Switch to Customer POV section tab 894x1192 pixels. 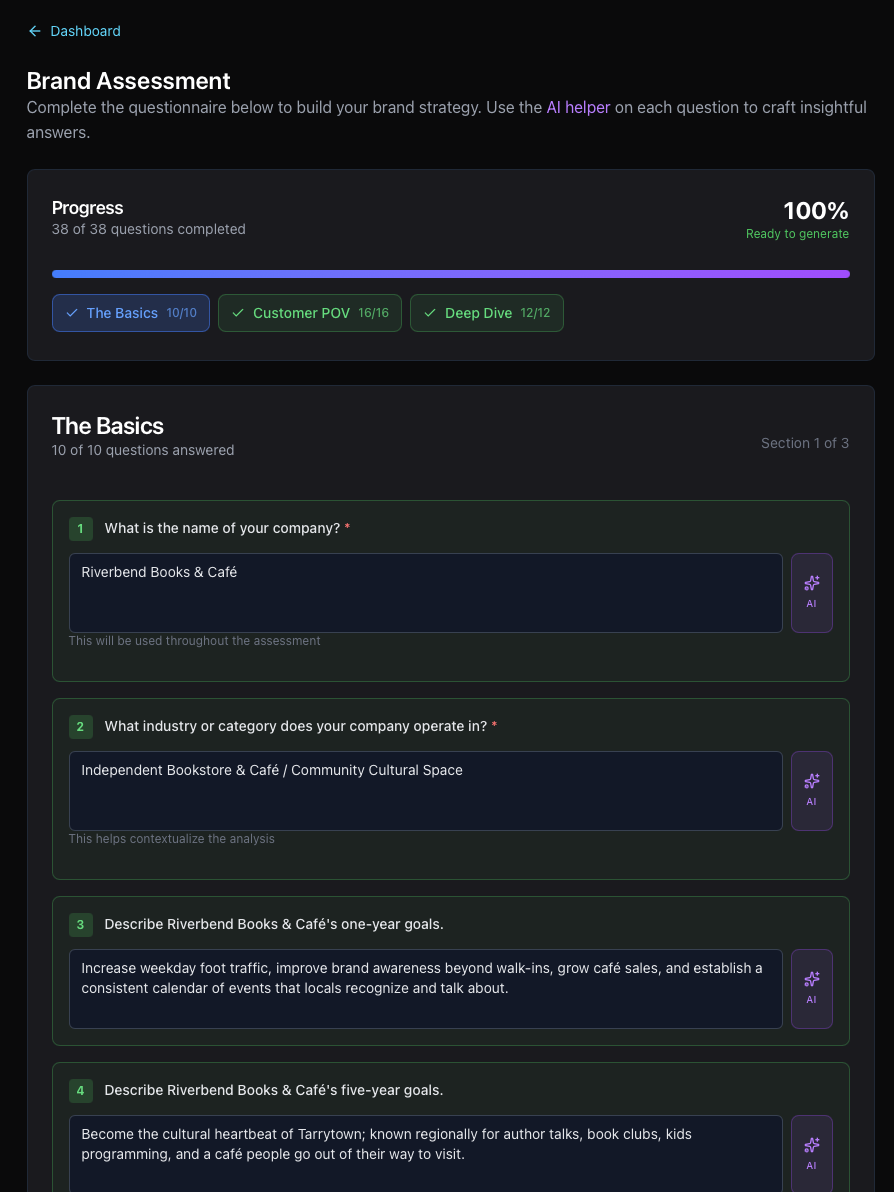[310, 313]
